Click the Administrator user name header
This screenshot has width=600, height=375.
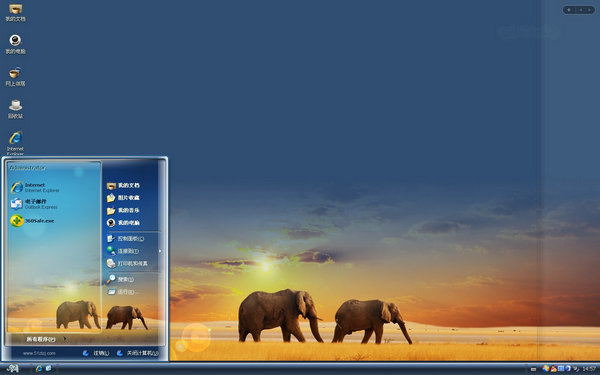pos(28,168)
